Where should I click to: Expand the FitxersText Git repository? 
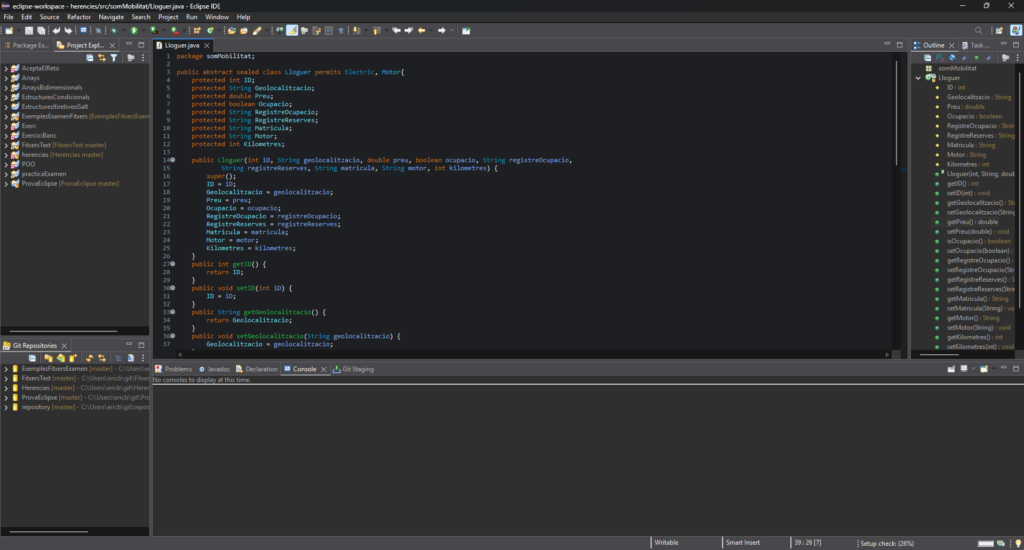(6, 379)
